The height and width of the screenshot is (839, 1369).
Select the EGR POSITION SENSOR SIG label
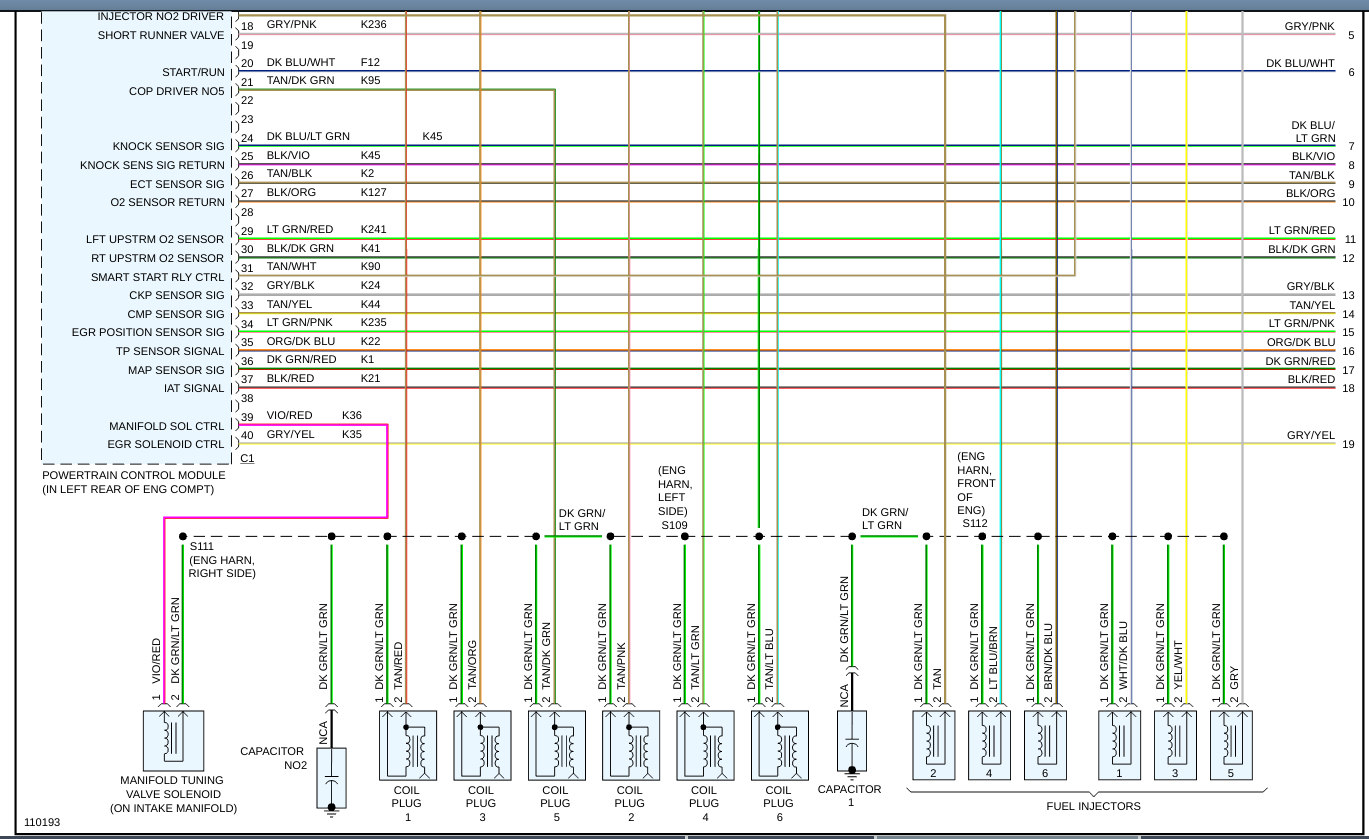pos(148,333)
